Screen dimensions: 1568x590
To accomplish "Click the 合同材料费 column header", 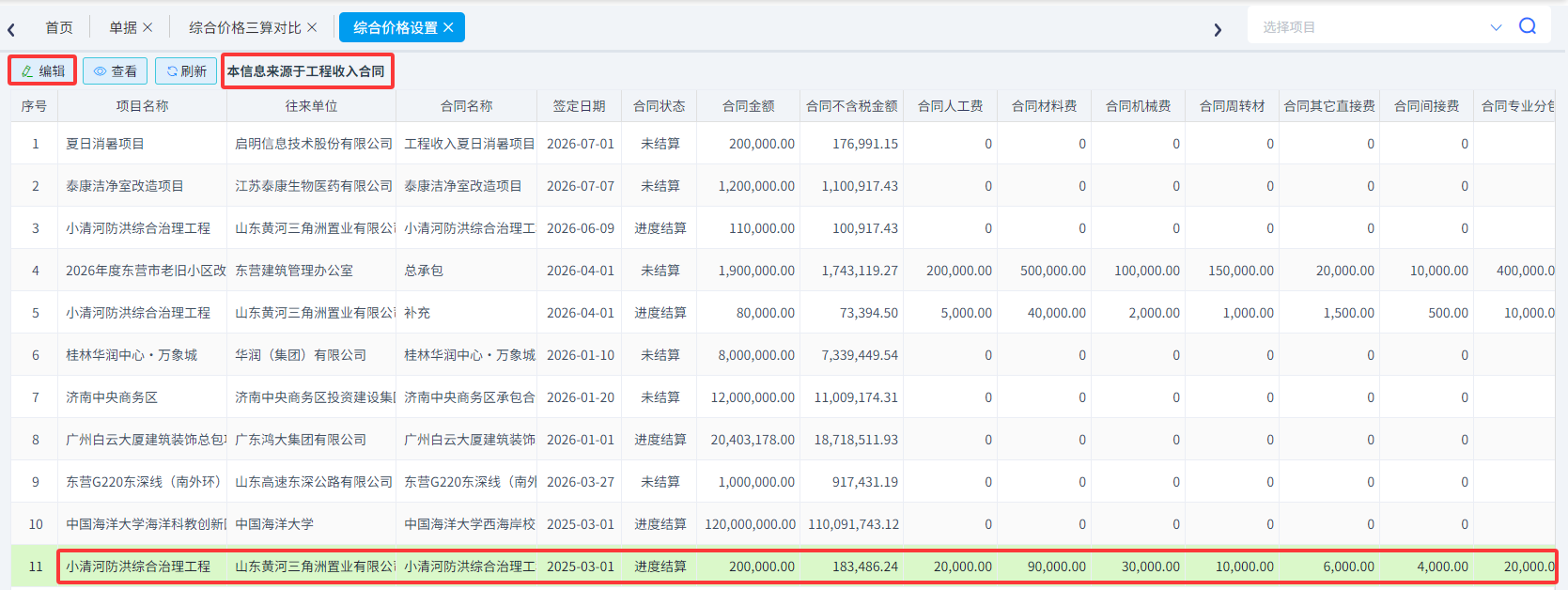I will (1044, 106).
